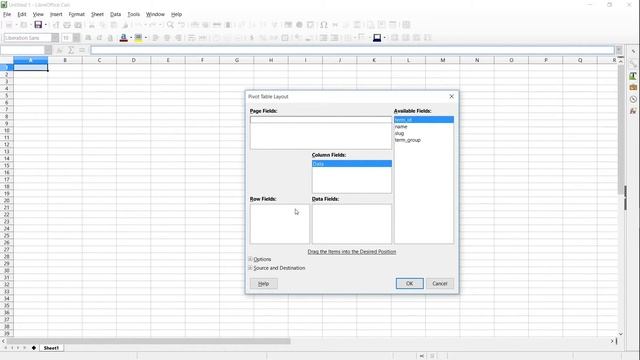
Task: Open the highlighting color dropdown arrow
Action: coord(146,38)
